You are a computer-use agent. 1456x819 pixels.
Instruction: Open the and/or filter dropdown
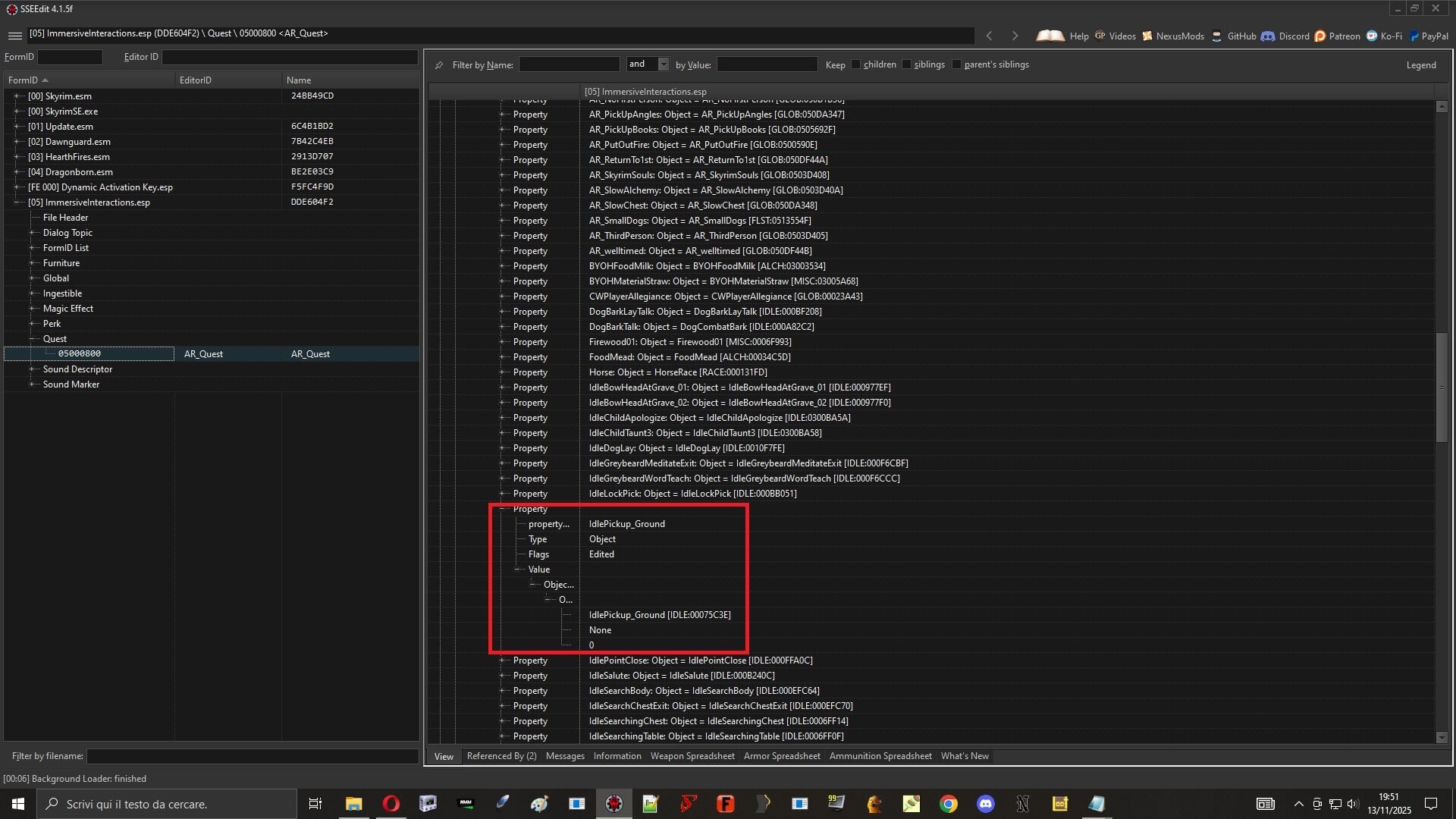664,64
